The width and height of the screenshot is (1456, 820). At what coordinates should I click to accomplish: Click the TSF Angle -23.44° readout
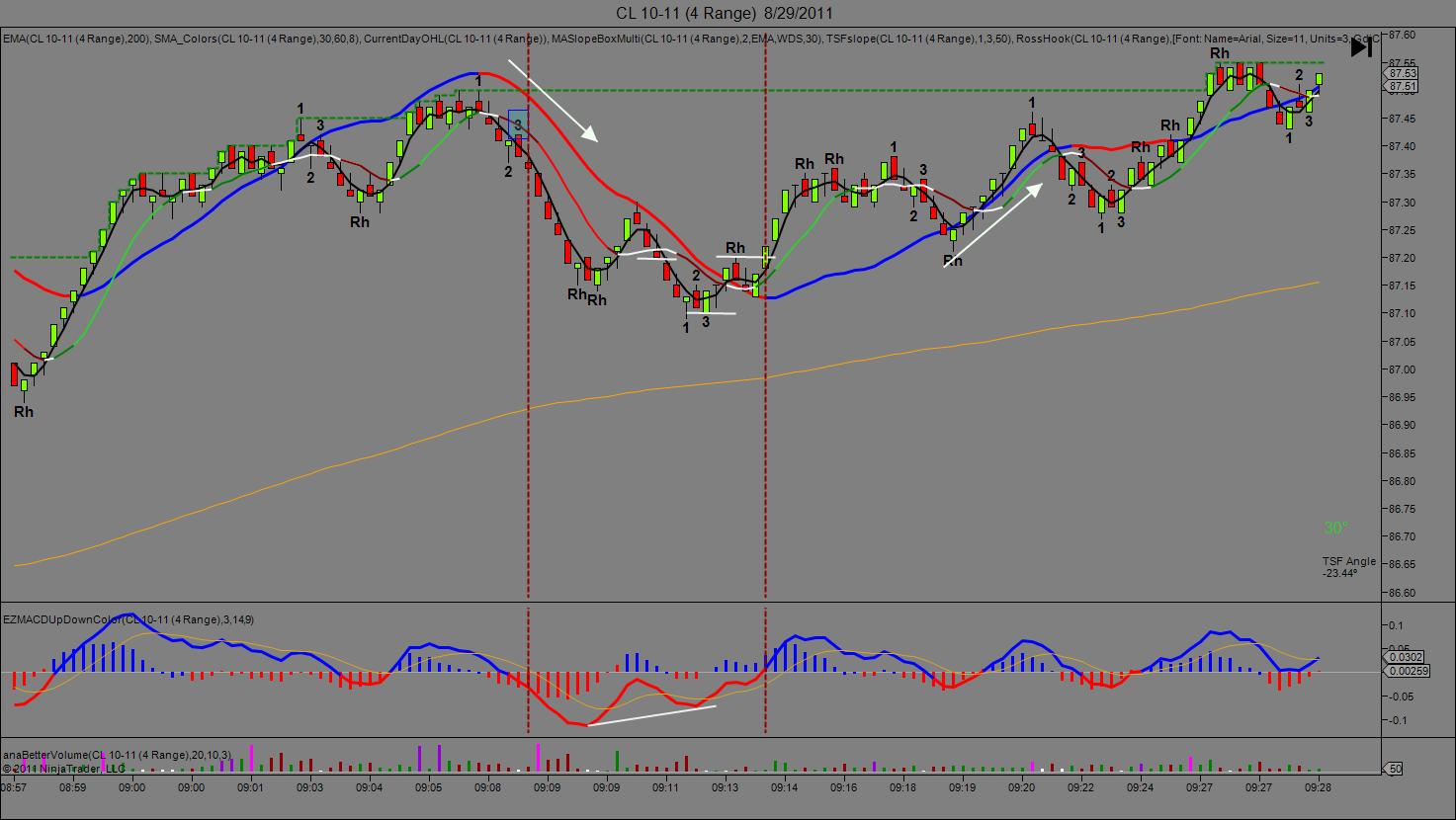pyautogui.click(x=1348, y=567)
